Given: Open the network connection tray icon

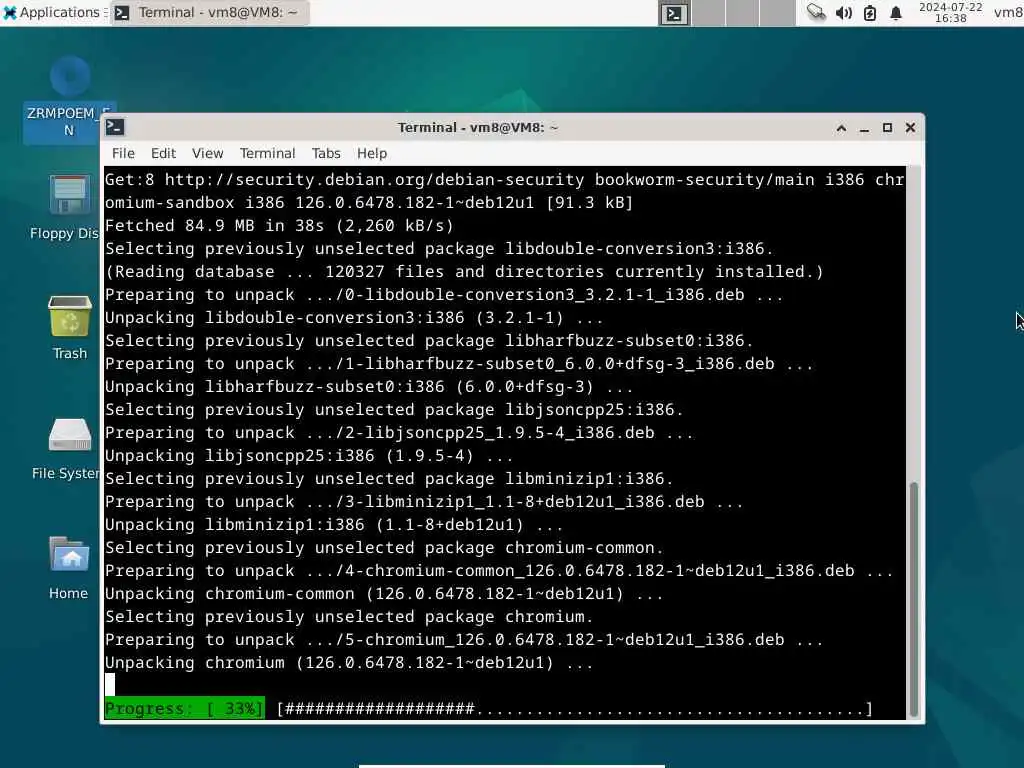Looking at the screenshot, I should click(x=816, y=12).
